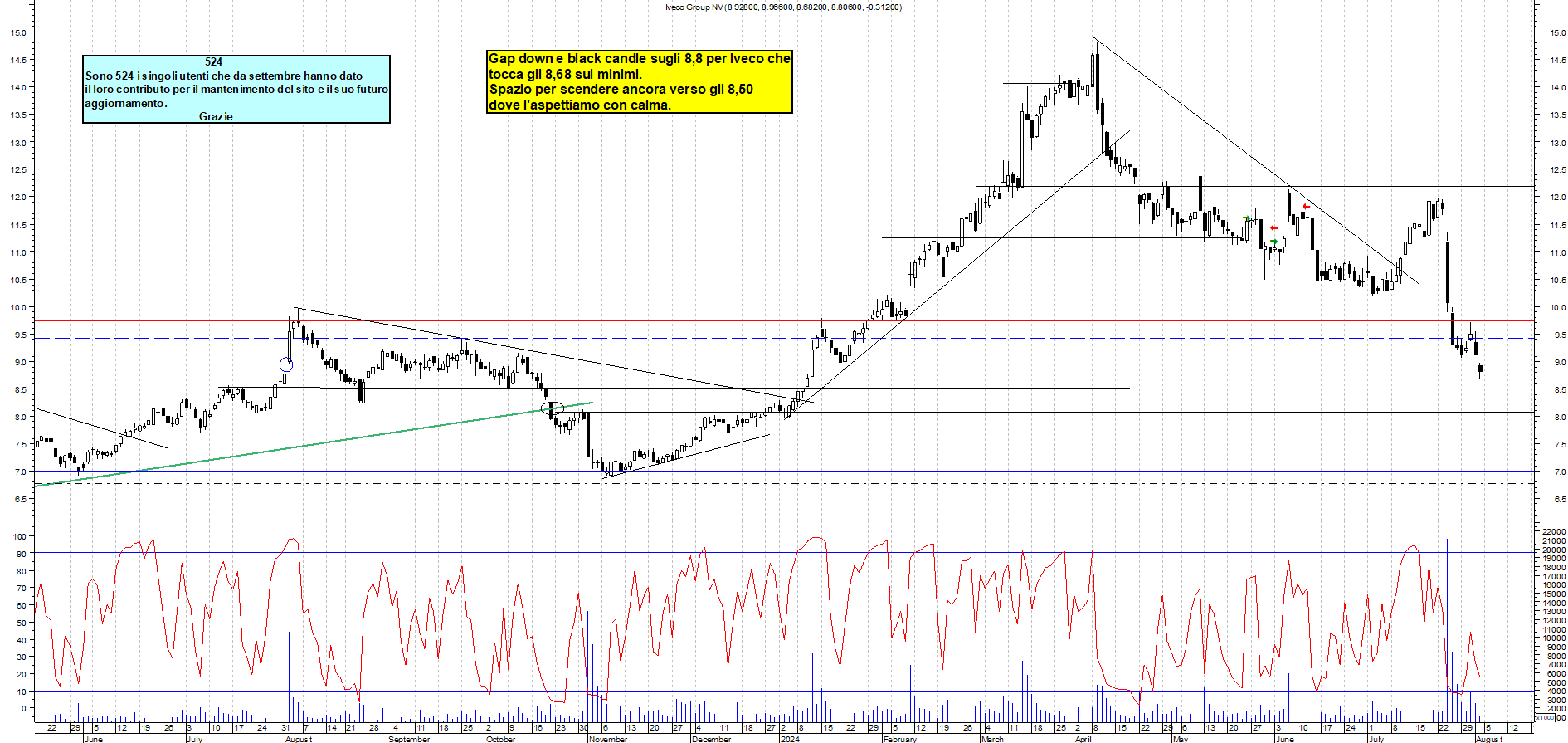Click the '50' oscillator scale label
This screenshot has height=743, width=1568.
point(21,623)
